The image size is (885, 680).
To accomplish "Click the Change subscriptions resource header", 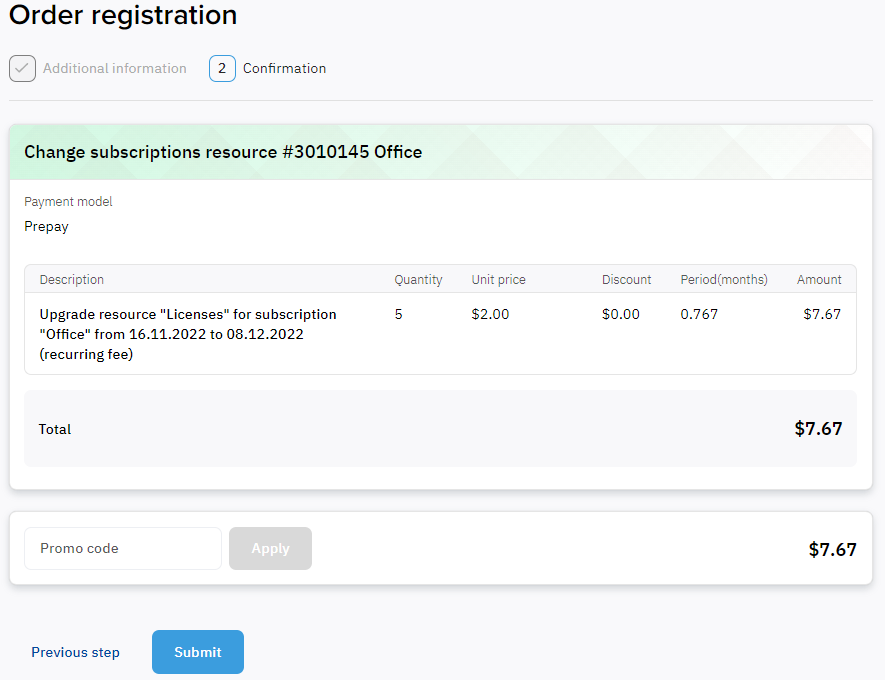I will 222,151.
